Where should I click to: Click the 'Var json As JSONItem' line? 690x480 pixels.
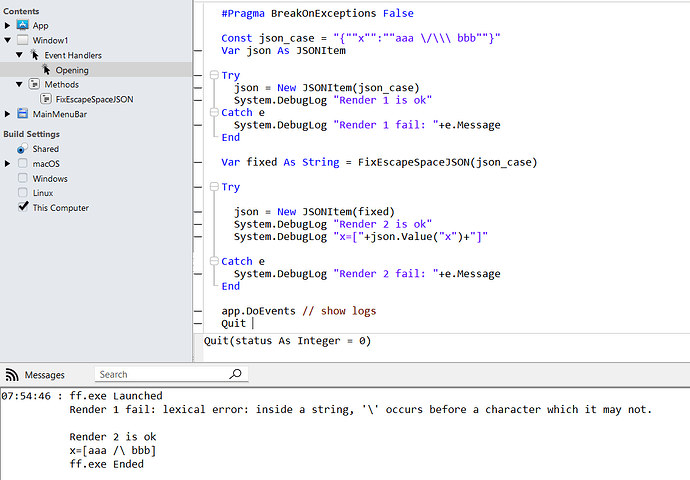(283, 51)
